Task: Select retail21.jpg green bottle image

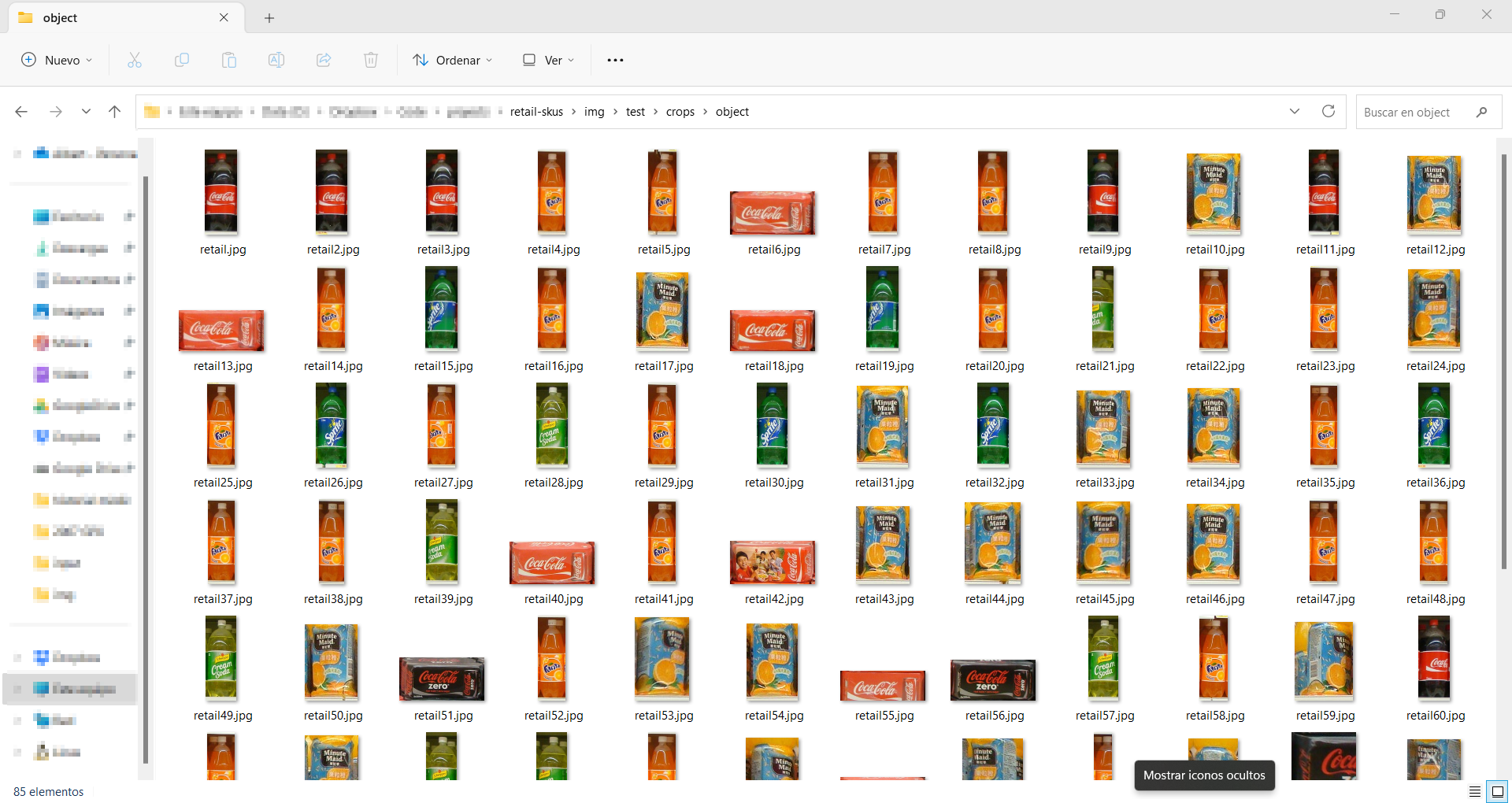Action: [x=1103, y=309]
